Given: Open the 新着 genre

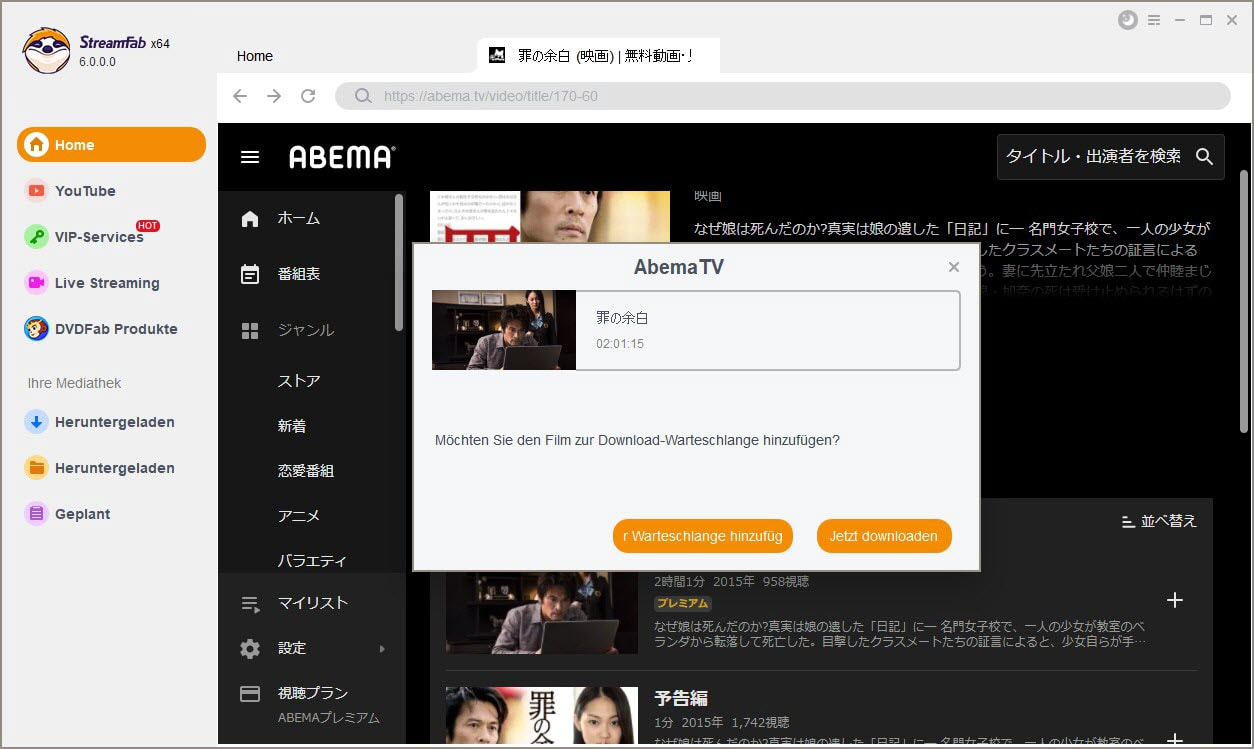Looking at the screenshot, I should tap(292, 426).
